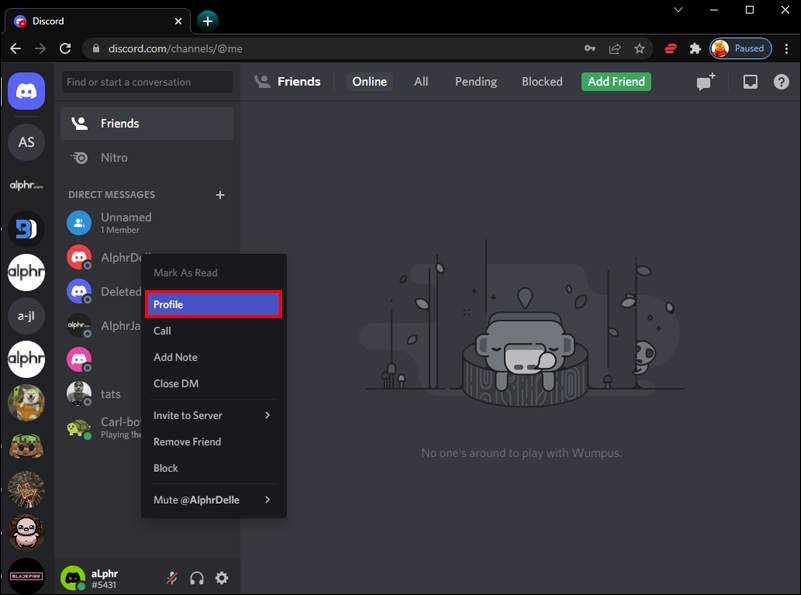Open the Unnamed group DM
This screenshot has height=595, width=801.
[147, 223]
